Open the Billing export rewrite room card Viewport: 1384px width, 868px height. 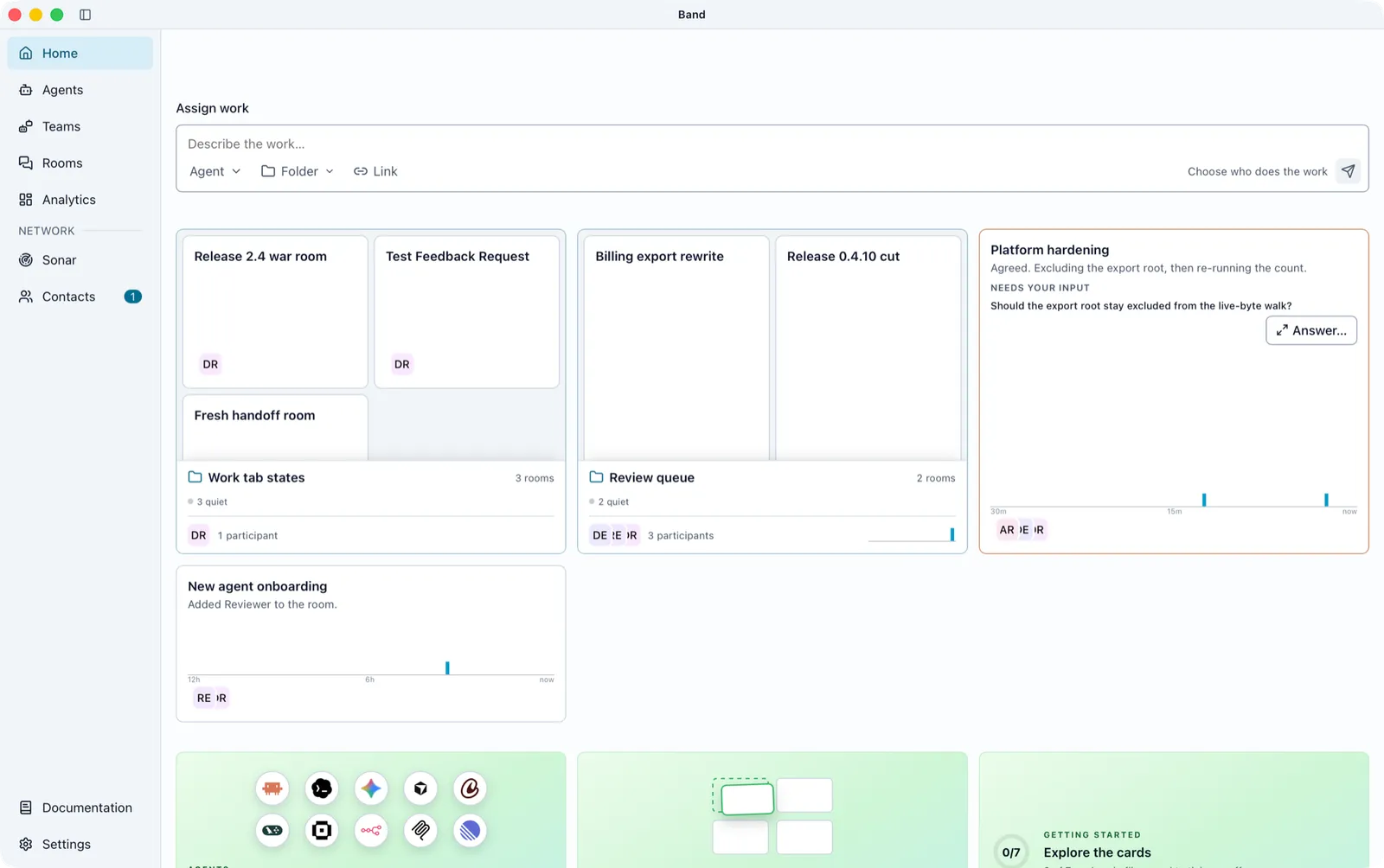(676, 348)
